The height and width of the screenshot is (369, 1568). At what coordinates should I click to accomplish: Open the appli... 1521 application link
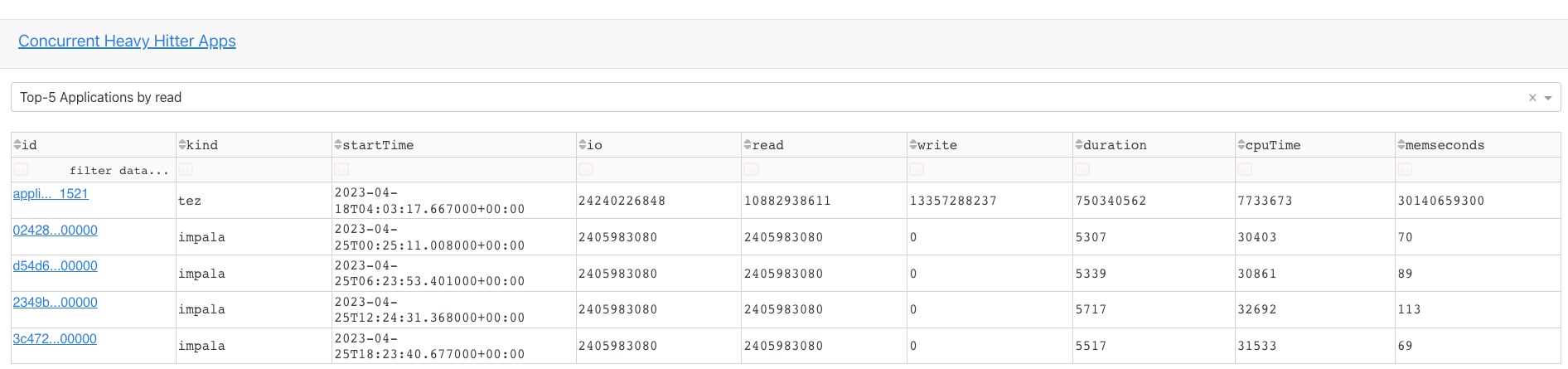(x=51, y=194)
